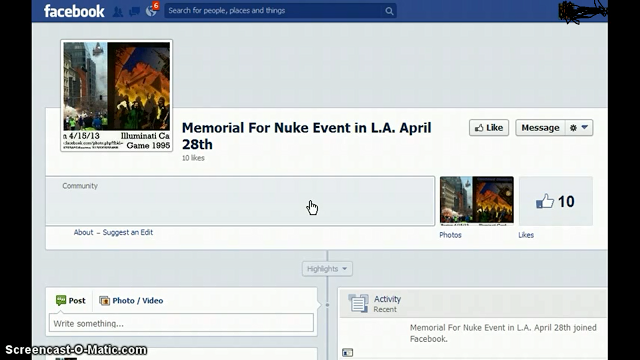This screenshot has width=640, height=360.
Task: Expand the Highlights dropdown
Action: 327,269
